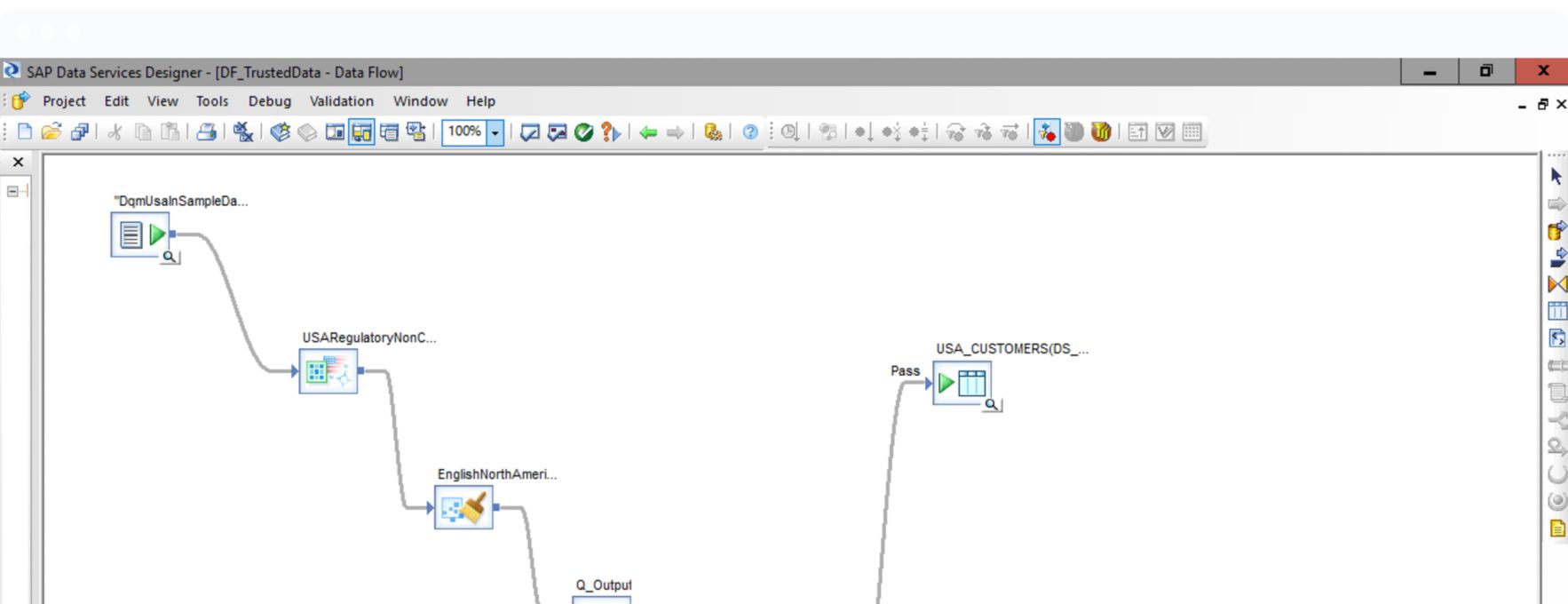Click the blue Help question mark icon
The height and width of the screenshot is (604, 1568).
pos(750,132)
